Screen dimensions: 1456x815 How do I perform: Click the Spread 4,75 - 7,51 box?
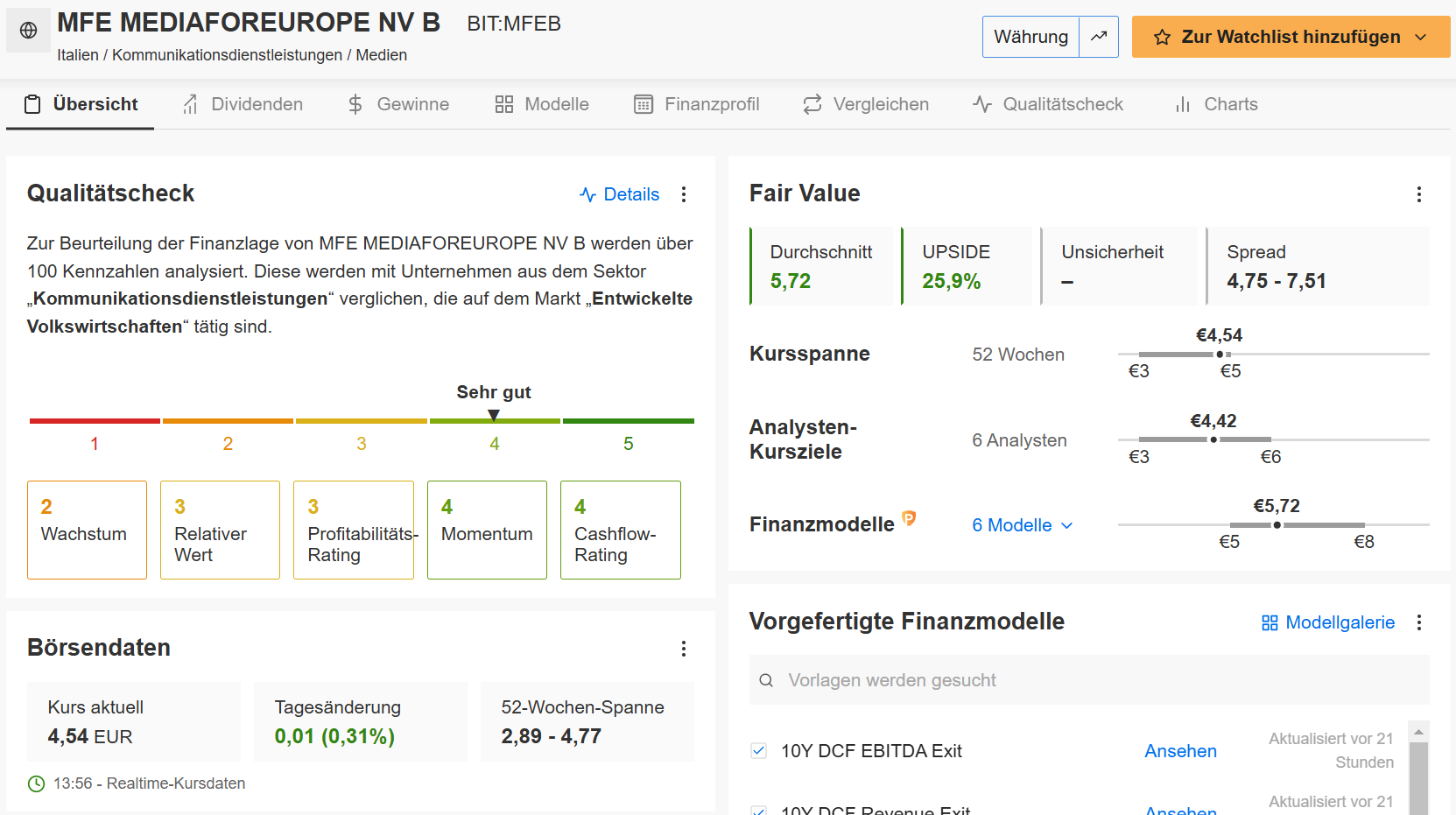pos(1318,266)
